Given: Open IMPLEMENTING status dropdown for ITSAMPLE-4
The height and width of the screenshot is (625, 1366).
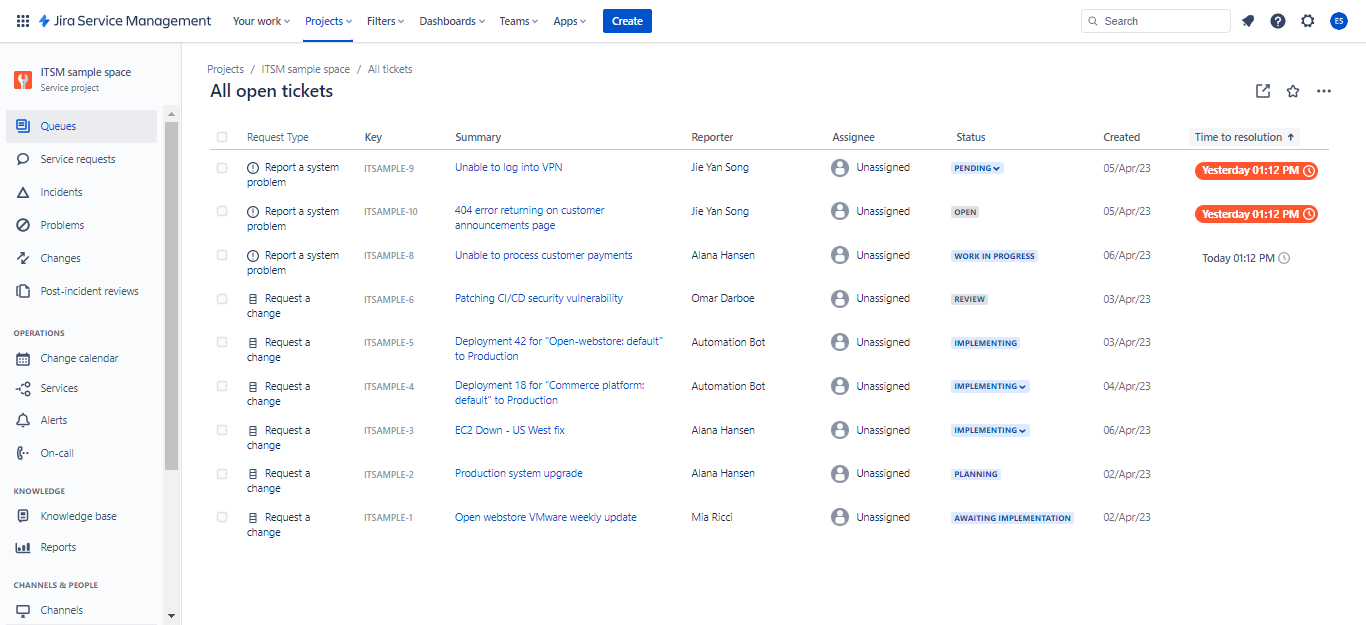Looking at the screenshot, I should (x=990, y=386).
